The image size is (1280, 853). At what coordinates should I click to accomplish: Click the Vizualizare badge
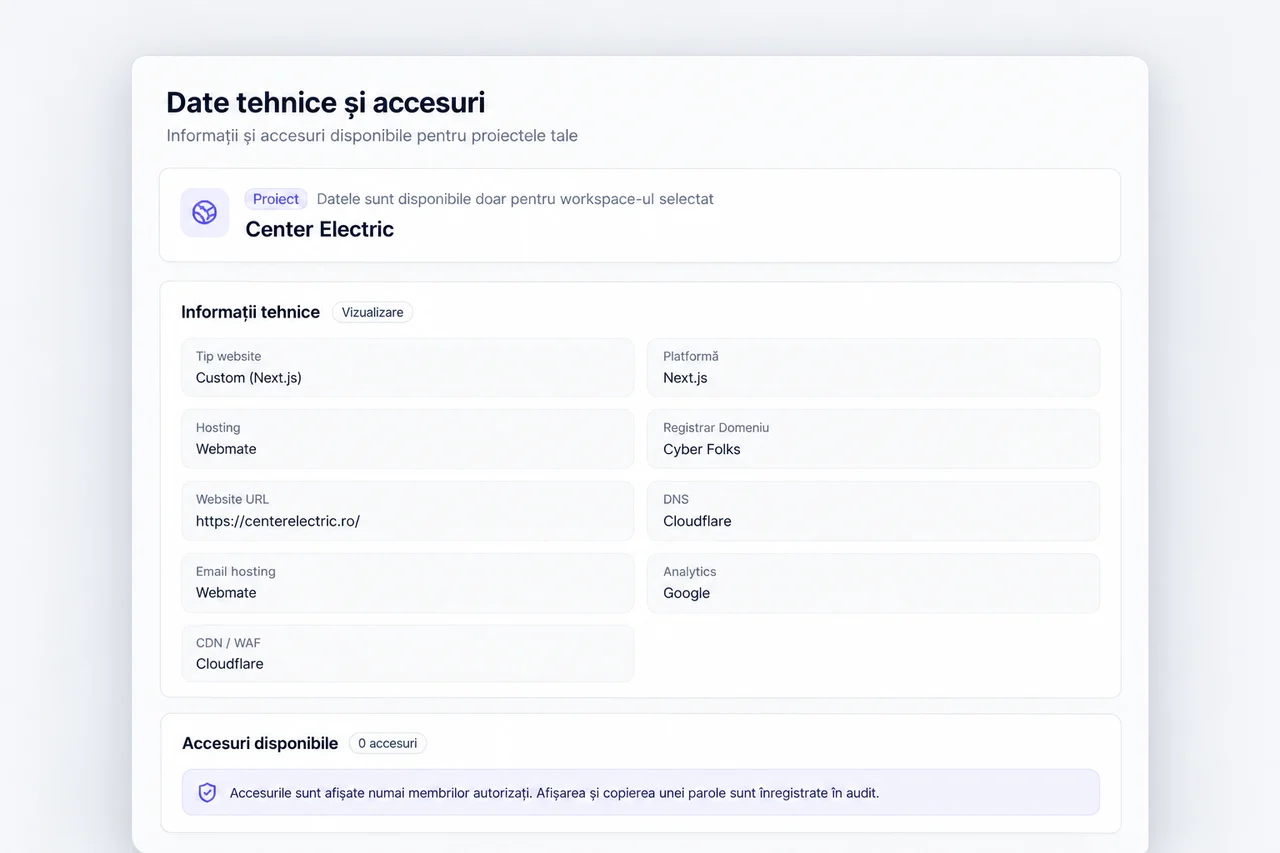coord(372,312)
